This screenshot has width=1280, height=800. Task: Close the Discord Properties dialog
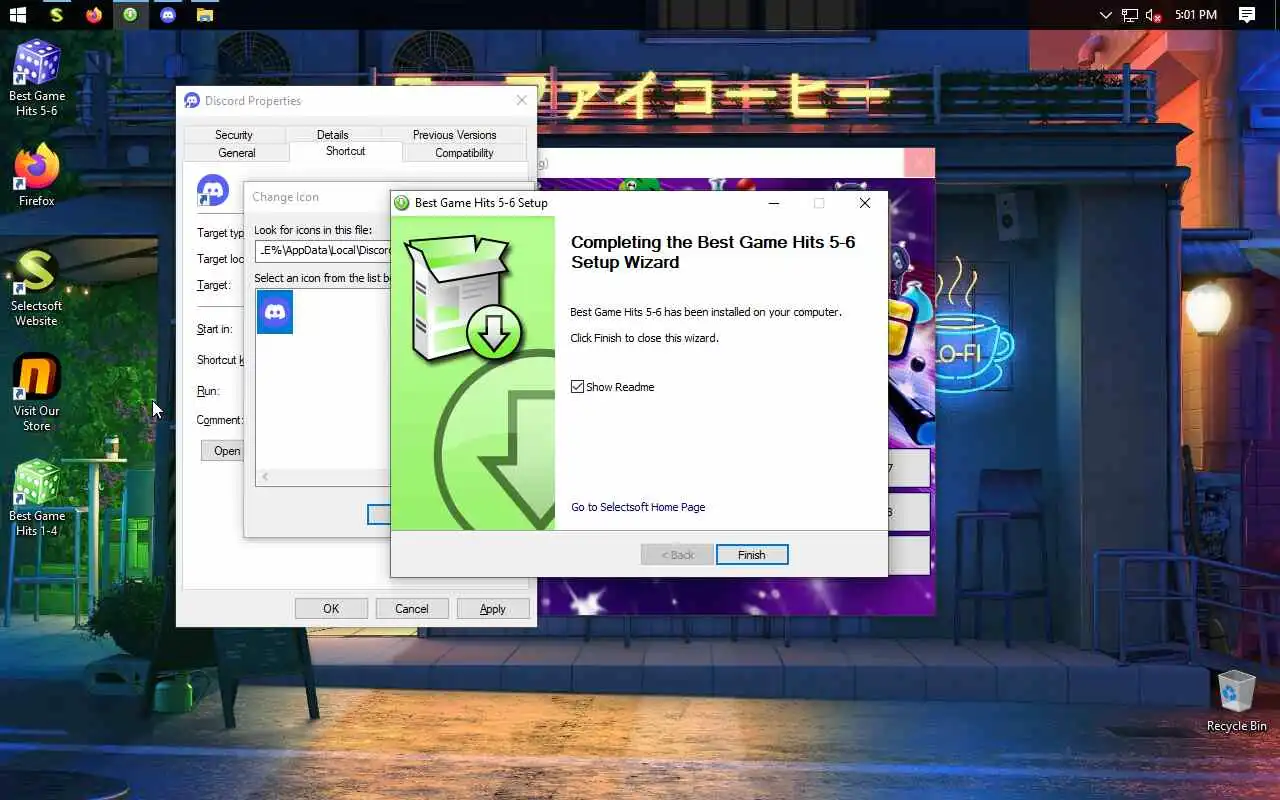[x=521, y=101]
